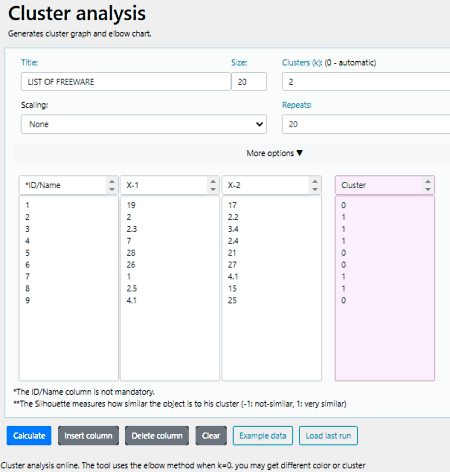Click the Clusters (k) input field
The width and height of the screenshot is (450, 472).
[x=366, y=82]
